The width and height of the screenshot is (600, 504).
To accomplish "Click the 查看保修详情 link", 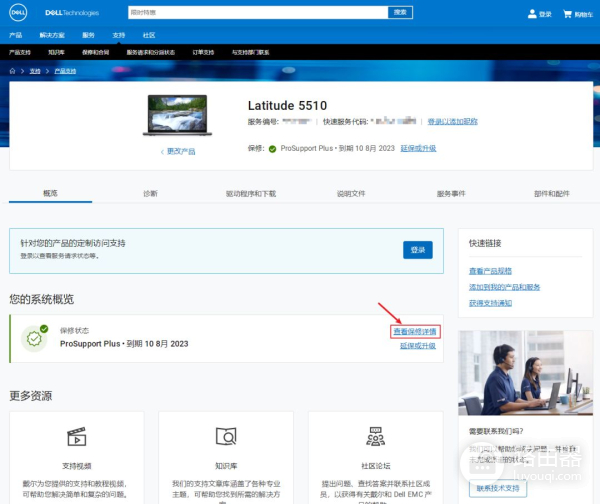I will (x=414, y=331).
